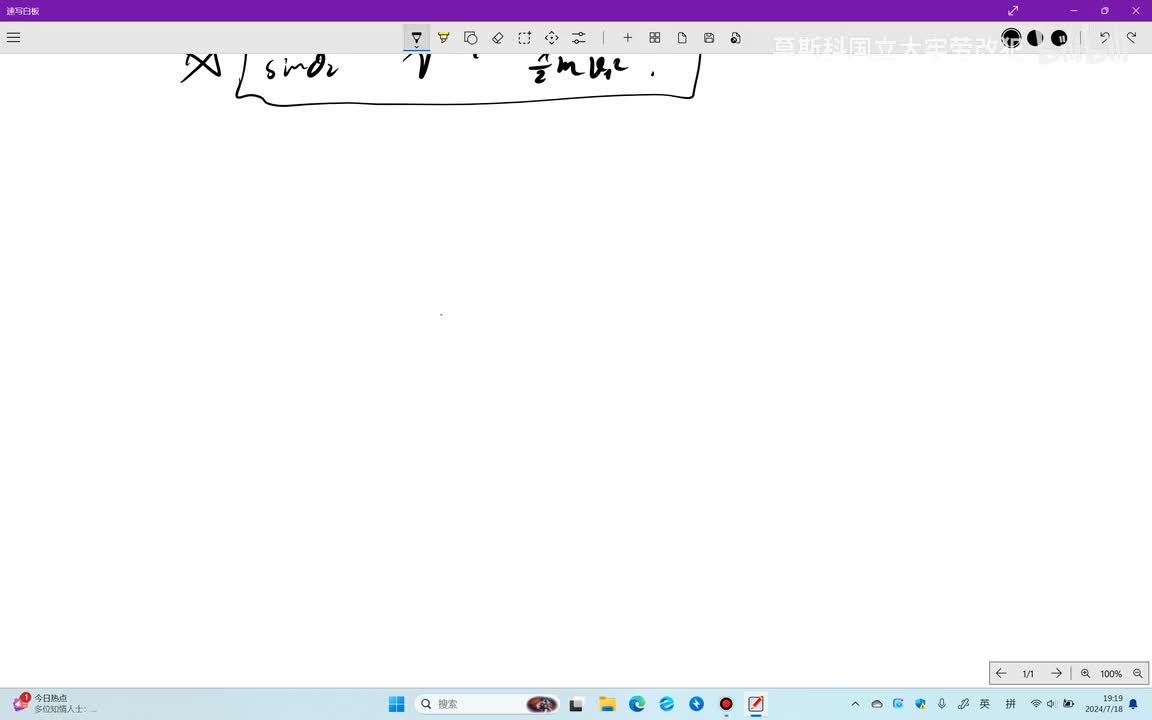Choose the half-black pen preset
The width and height of the screenshot is (1152, 720).
pyautogui.click(x=1035, y=37)
